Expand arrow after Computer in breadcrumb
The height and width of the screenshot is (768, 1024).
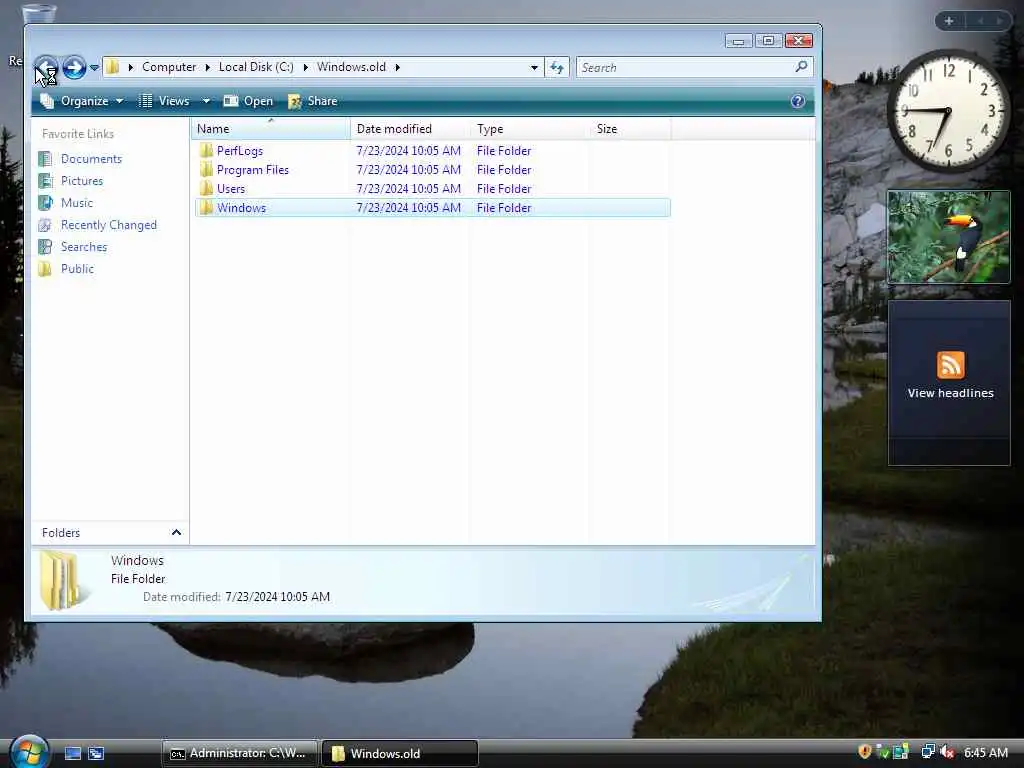tap(208, 67)
